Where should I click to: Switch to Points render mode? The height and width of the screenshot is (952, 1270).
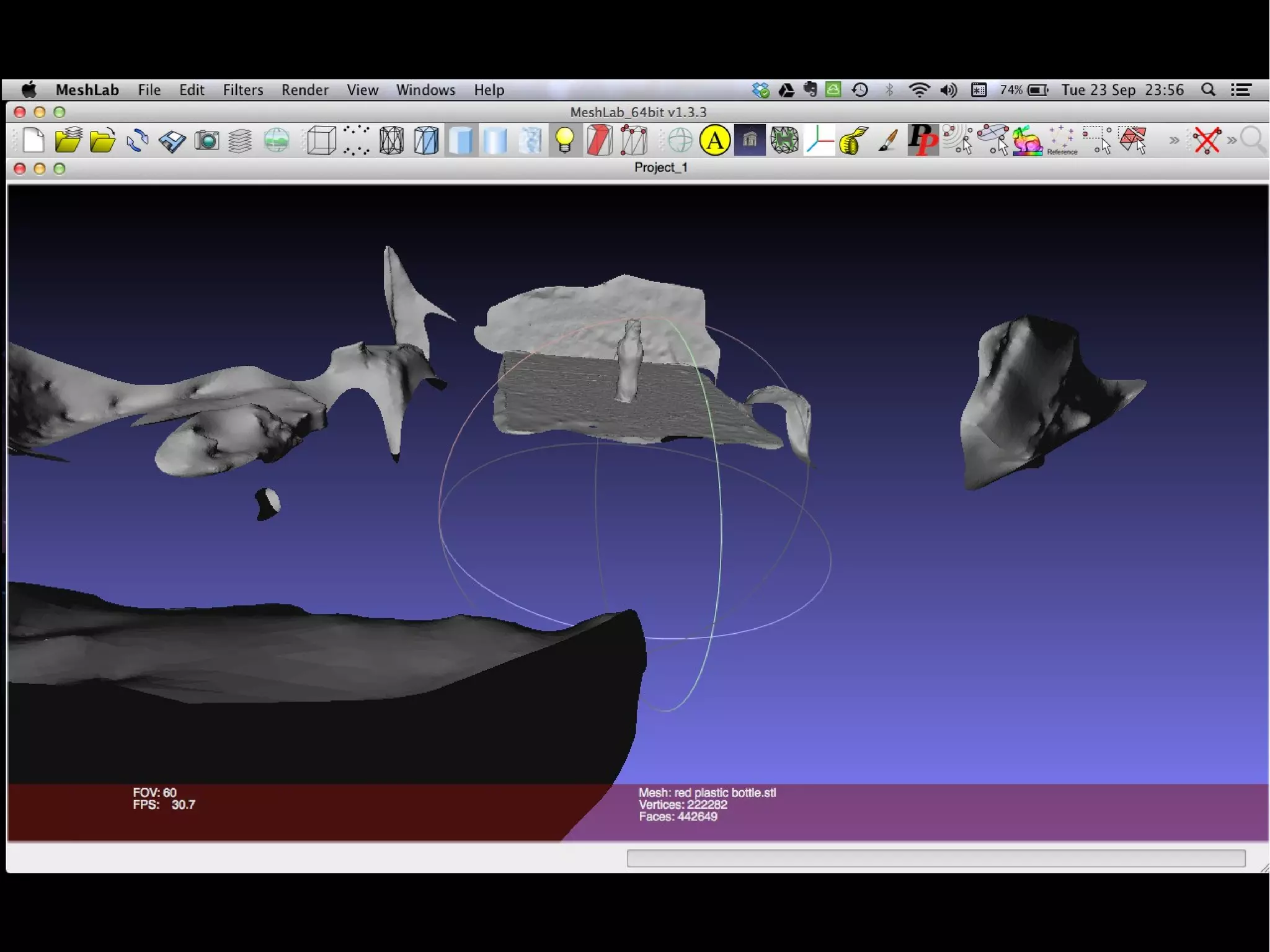356,140
